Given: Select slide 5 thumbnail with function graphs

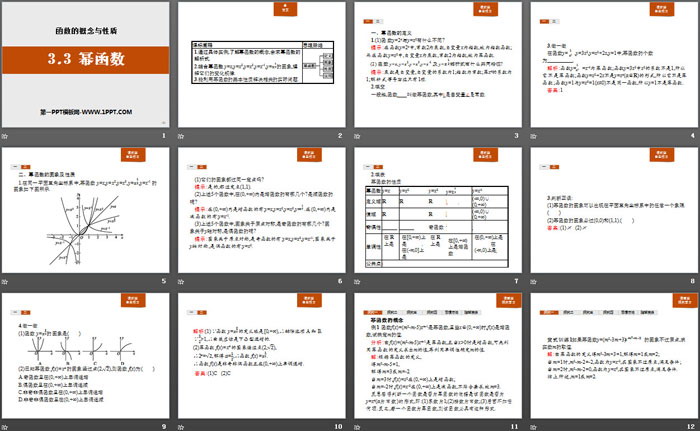Looking at the screenshot, I should point(86,208).
